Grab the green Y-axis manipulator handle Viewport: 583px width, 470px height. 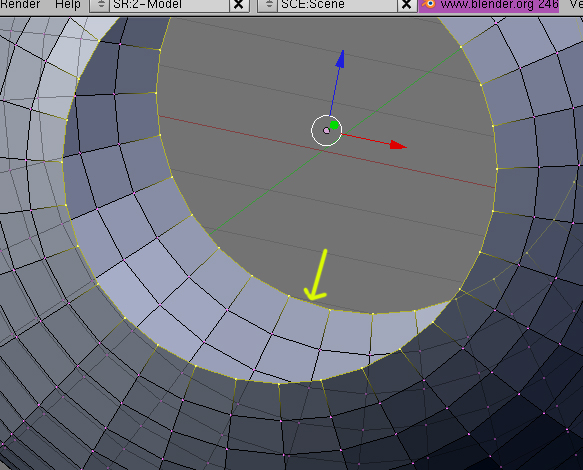[x=334, y=125]
